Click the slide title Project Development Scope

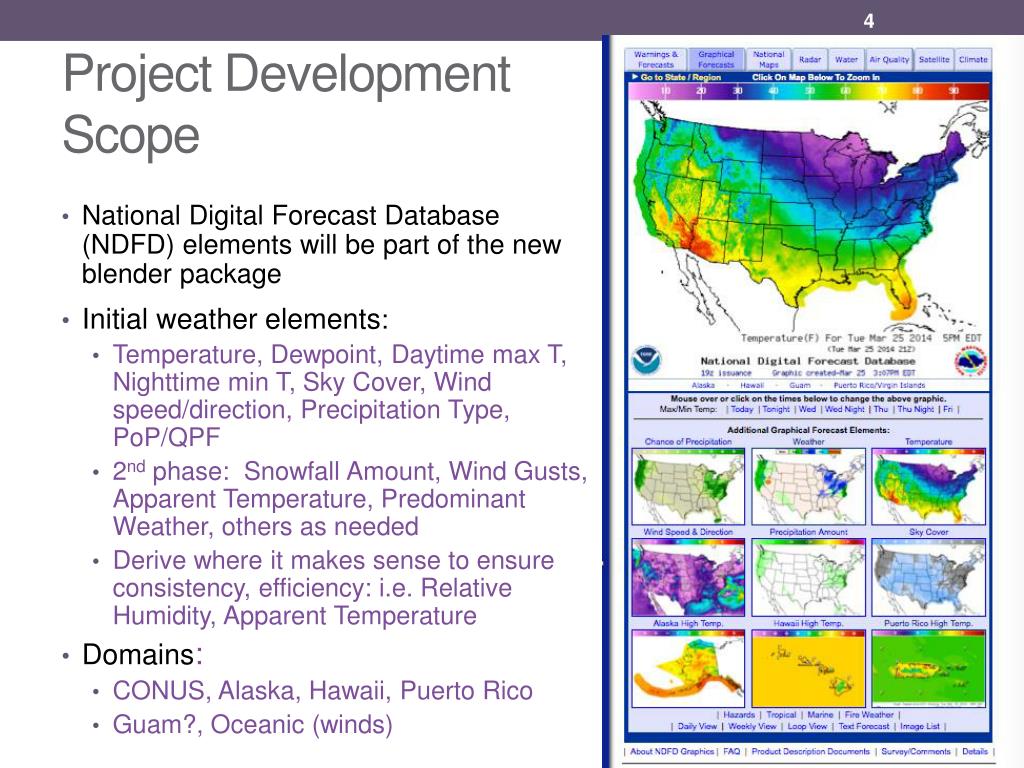click(286, 103)
